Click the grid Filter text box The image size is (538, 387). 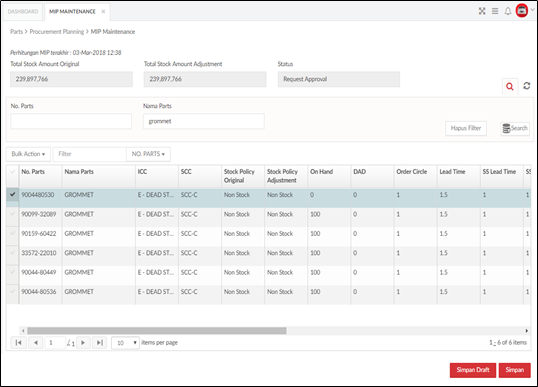click(90, 154)
